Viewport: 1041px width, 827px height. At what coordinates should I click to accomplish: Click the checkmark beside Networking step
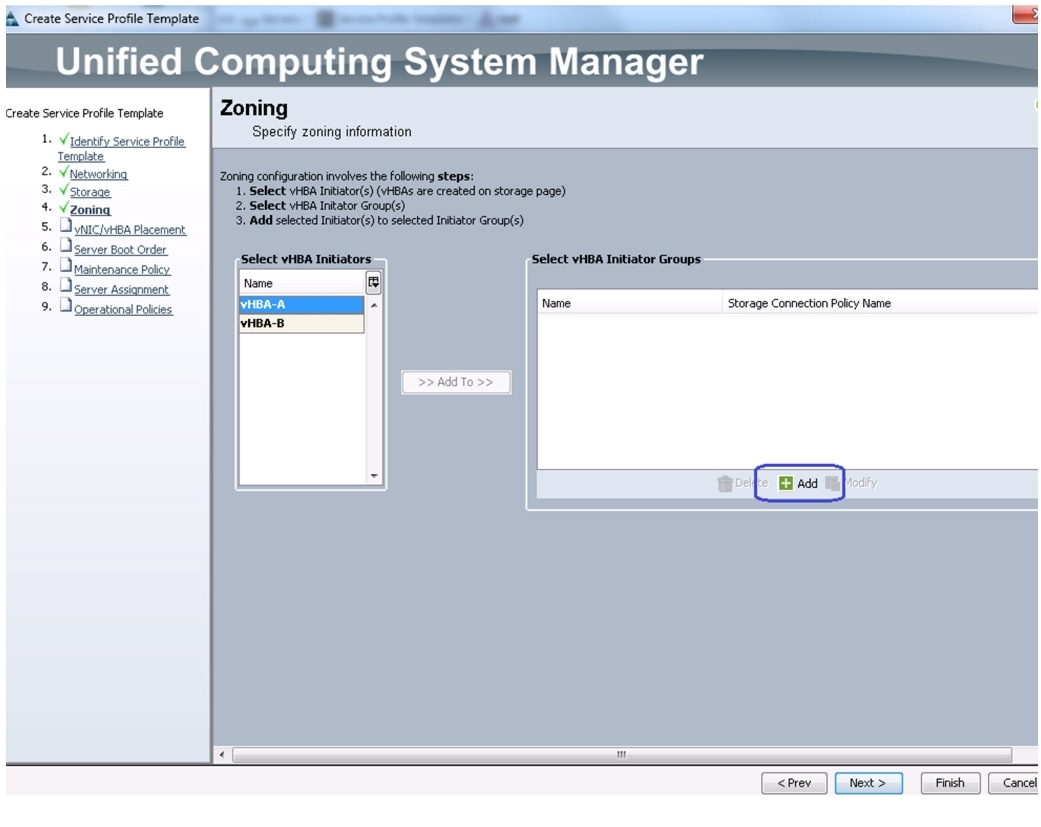coord(64,172)
